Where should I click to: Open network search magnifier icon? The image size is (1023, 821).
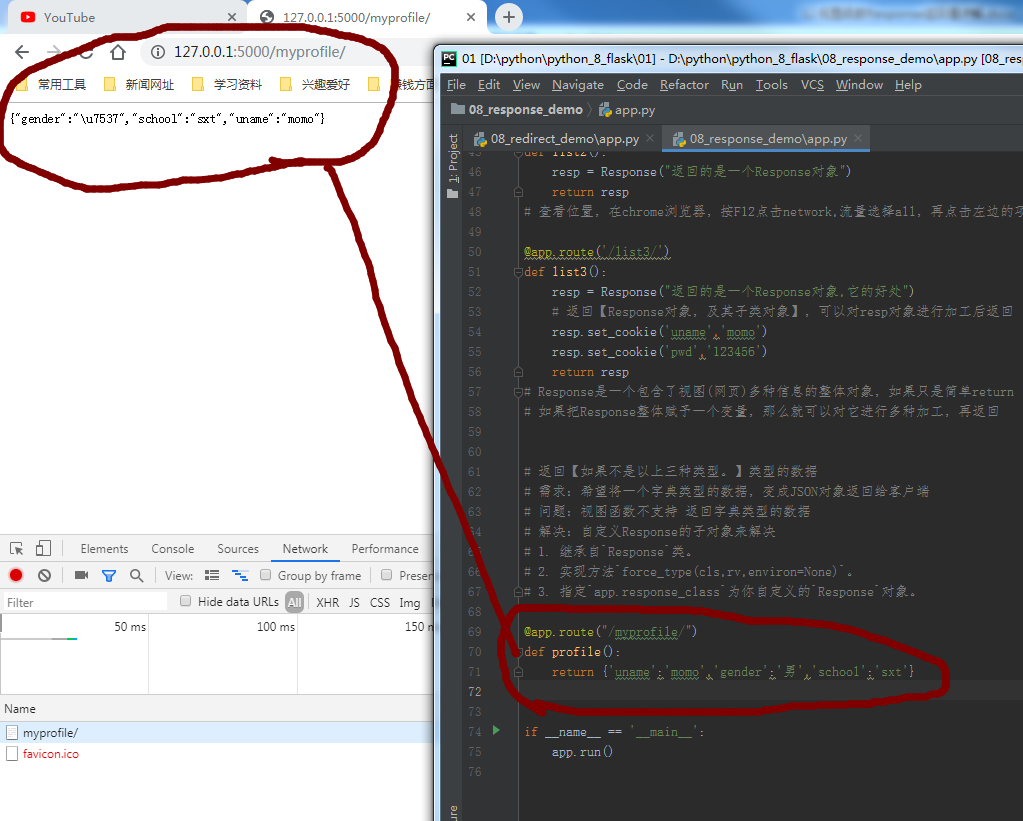tap(136, 575)
